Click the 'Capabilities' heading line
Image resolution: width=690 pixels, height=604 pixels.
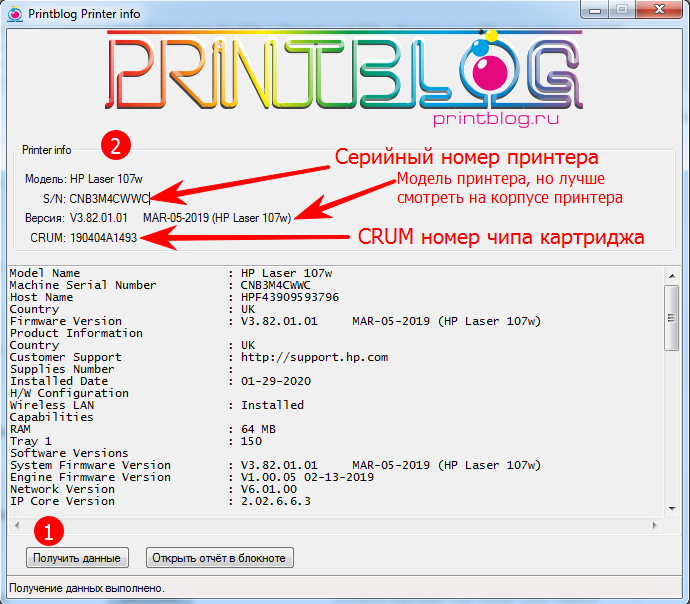coord(51,417)
